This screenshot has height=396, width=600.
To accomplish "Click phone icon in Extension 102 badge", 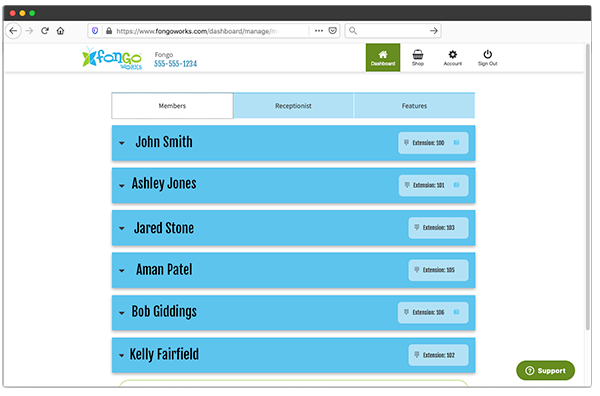I will 417,355.
